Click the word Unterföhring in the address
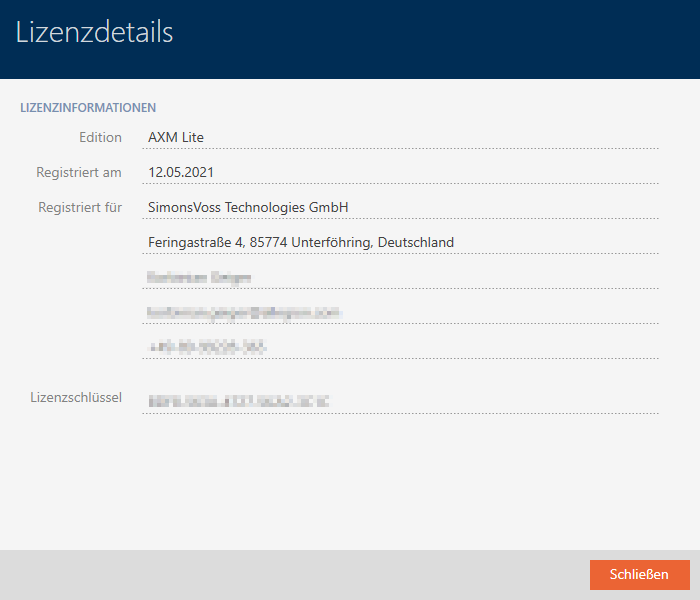The width and height of the screenshot is (700, 600). 336,242
